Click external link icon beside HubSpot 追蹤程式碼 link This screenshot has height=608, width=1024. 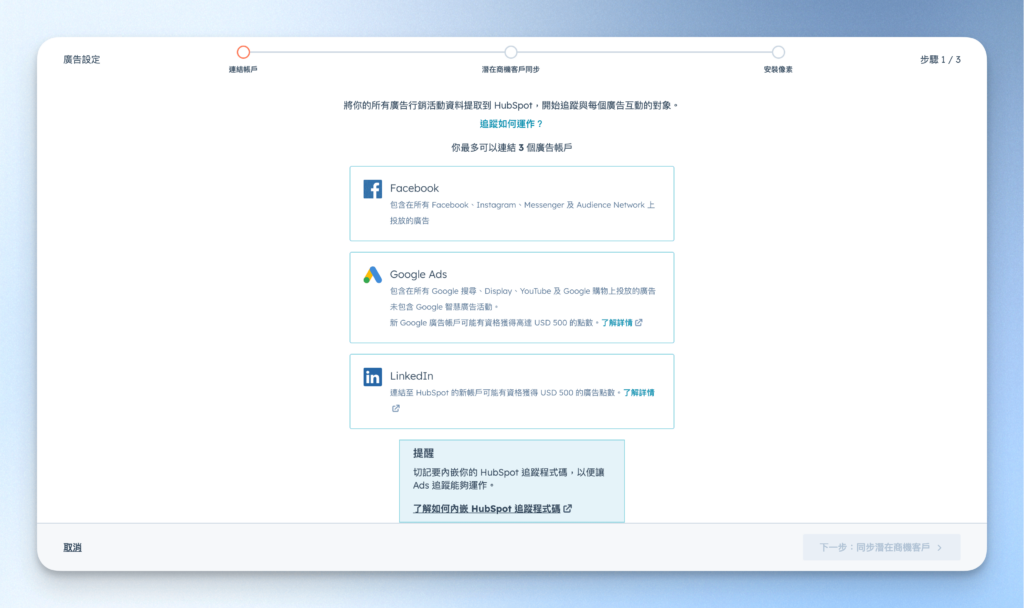point(568,509)
